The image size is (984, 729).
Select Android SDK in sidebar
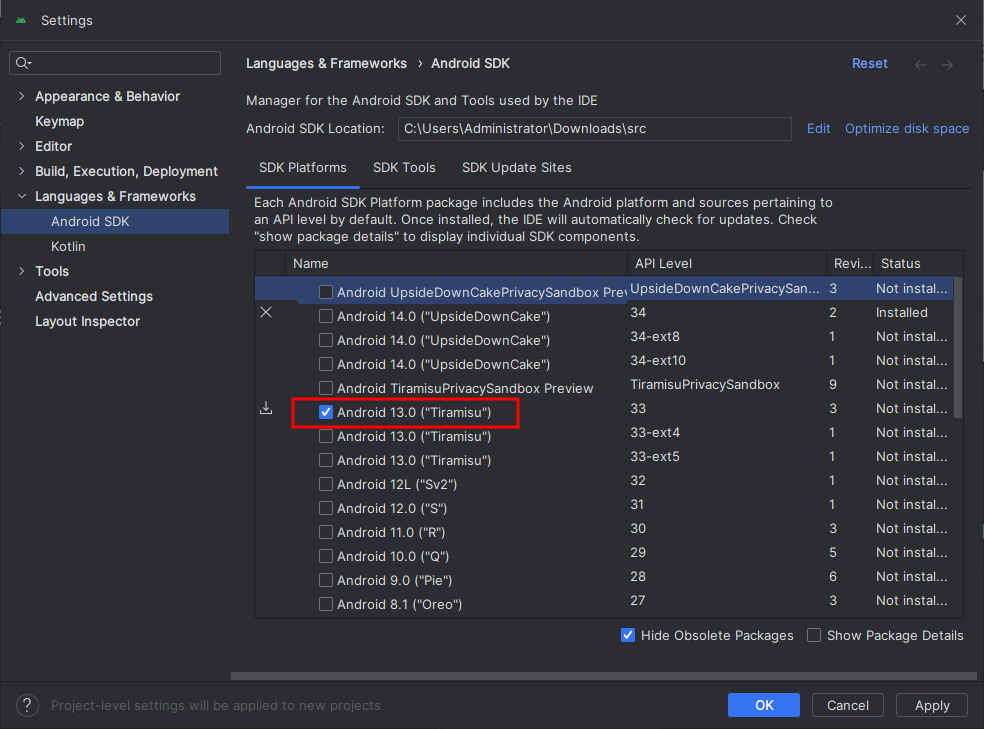coord(115,221)
